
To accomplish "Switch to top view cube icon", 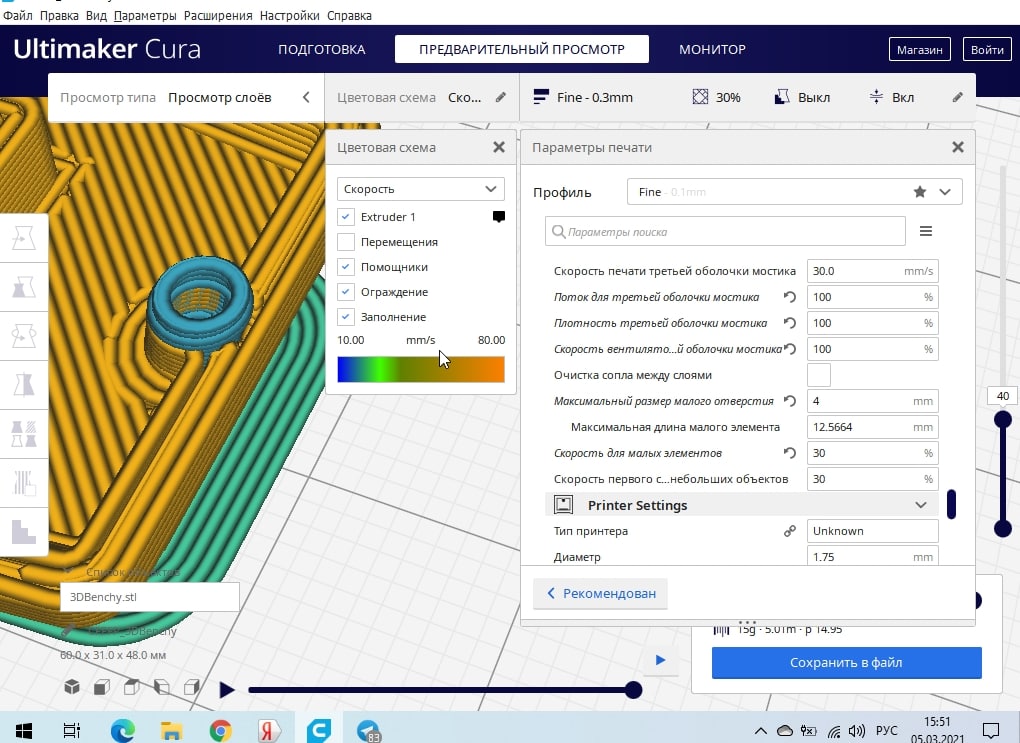I will [x=132, y=687].
